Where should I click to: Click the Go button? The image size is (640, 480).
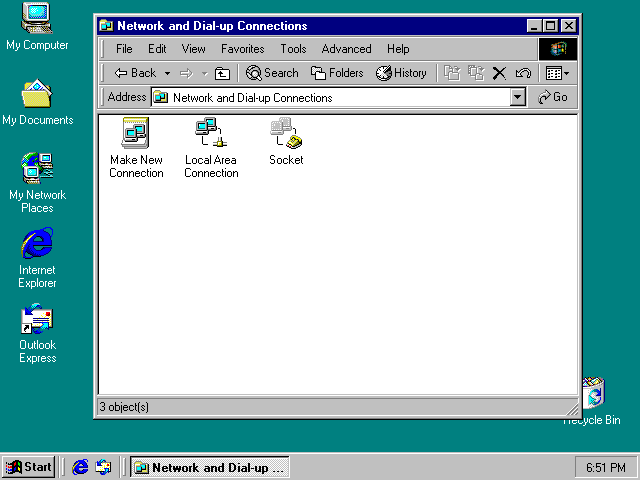[553, 98]
